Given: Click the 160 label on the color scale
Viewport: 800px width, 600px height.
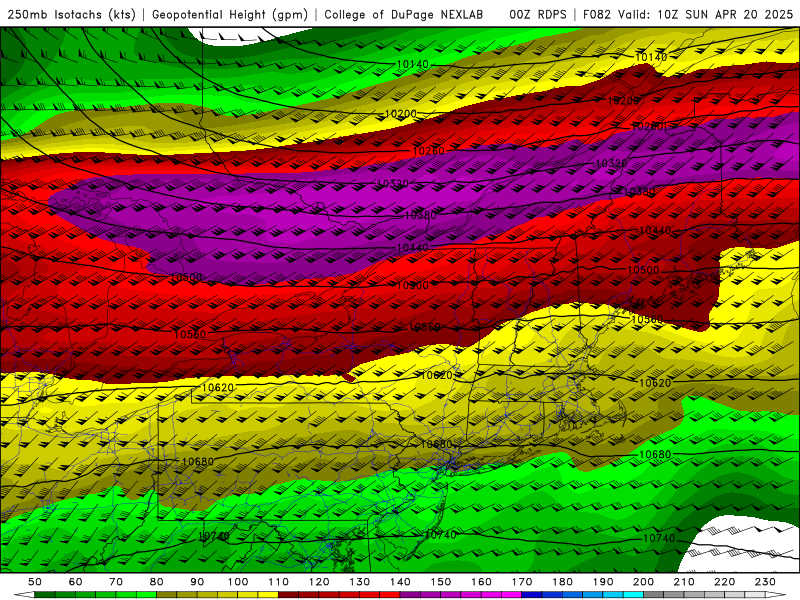Looking at the screenshot, I should click(481, 582).
